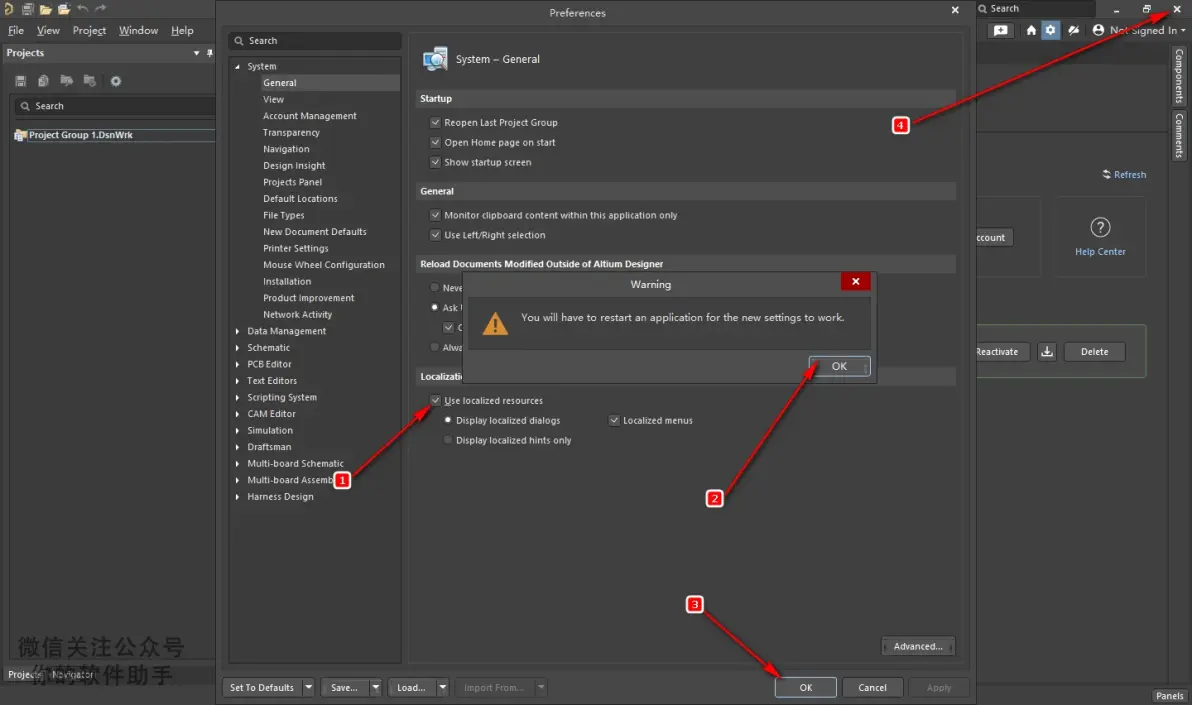The image size is (1192, 705).
Task: Expand Schematic tree node
Action: 237,348
